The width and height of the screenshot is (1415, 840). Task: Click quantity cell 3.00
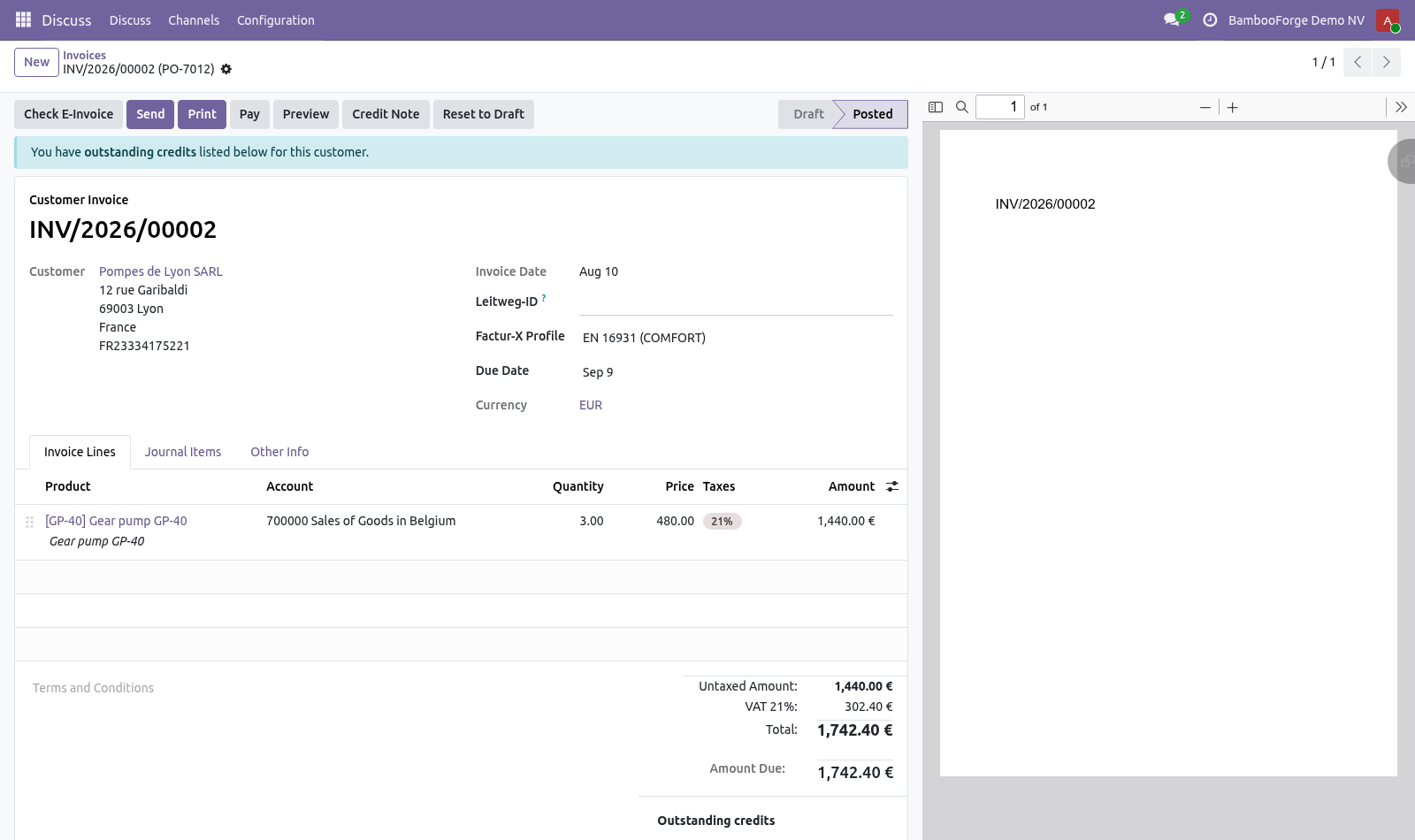click(x=592, y=521)
